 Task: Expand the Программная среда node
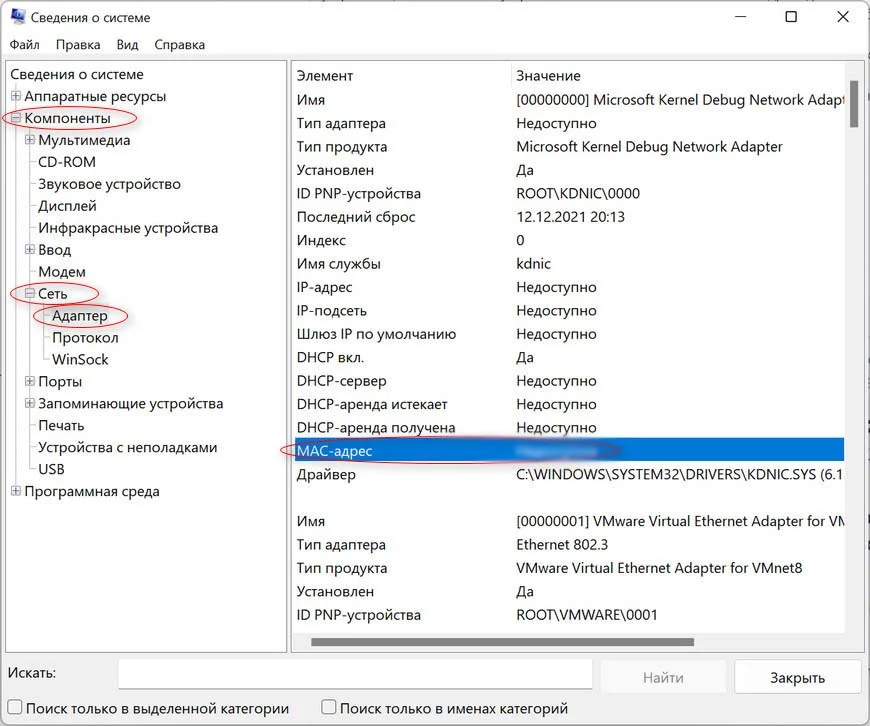point(16,492)
